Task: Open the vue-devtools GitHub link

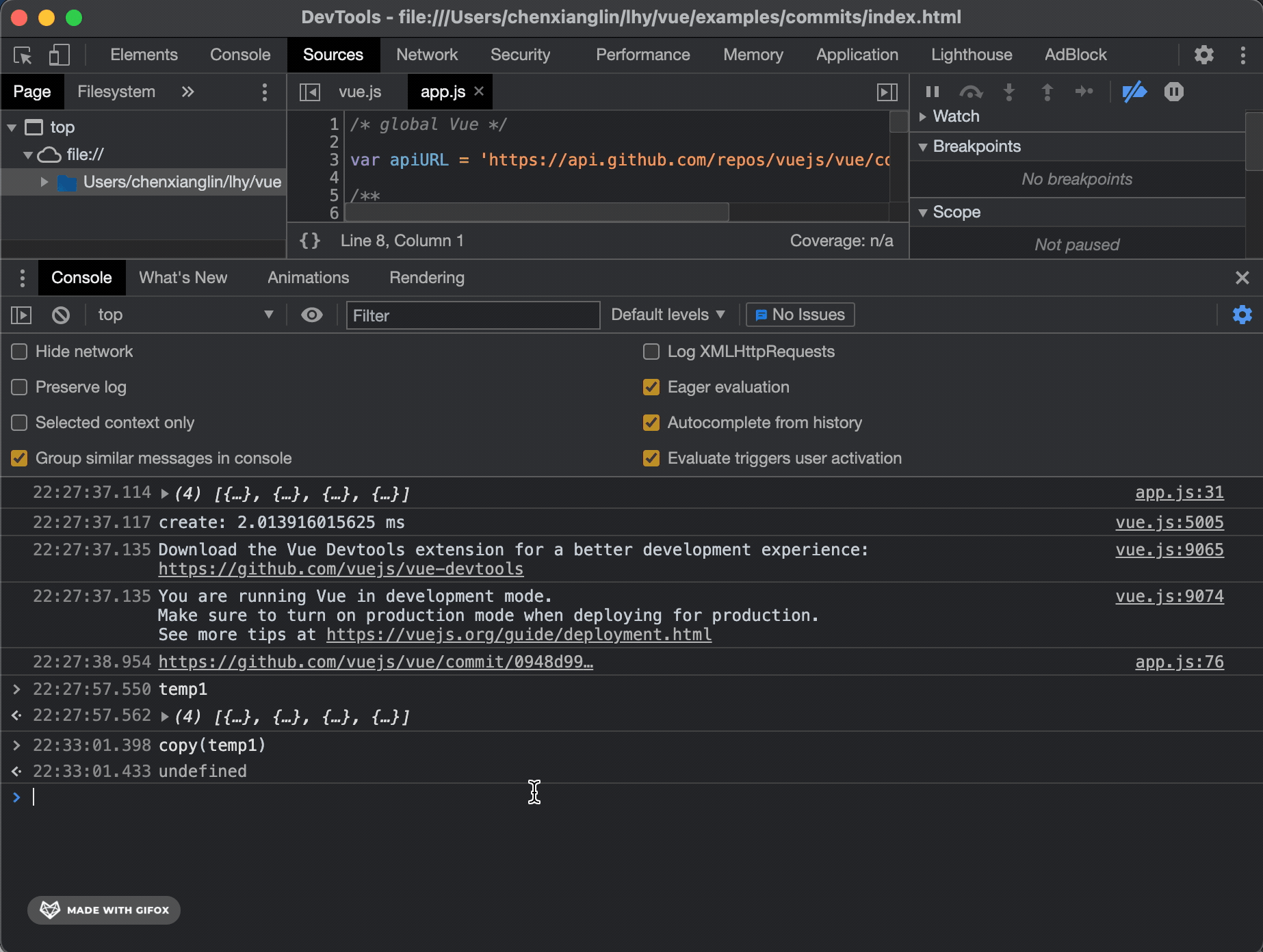Action: [x=341, y=569]
